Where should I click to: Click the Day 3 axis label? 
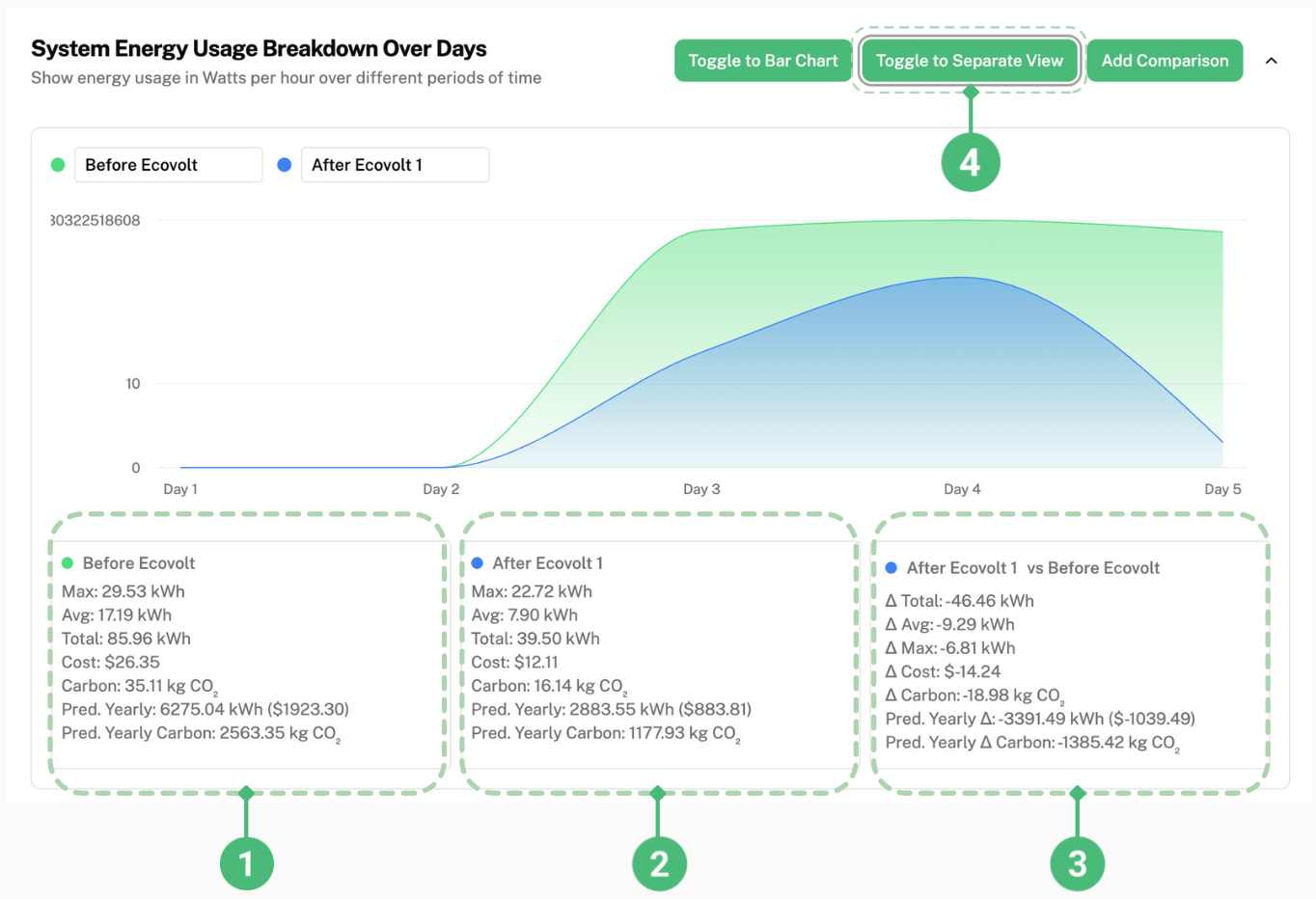click(701, 489)
